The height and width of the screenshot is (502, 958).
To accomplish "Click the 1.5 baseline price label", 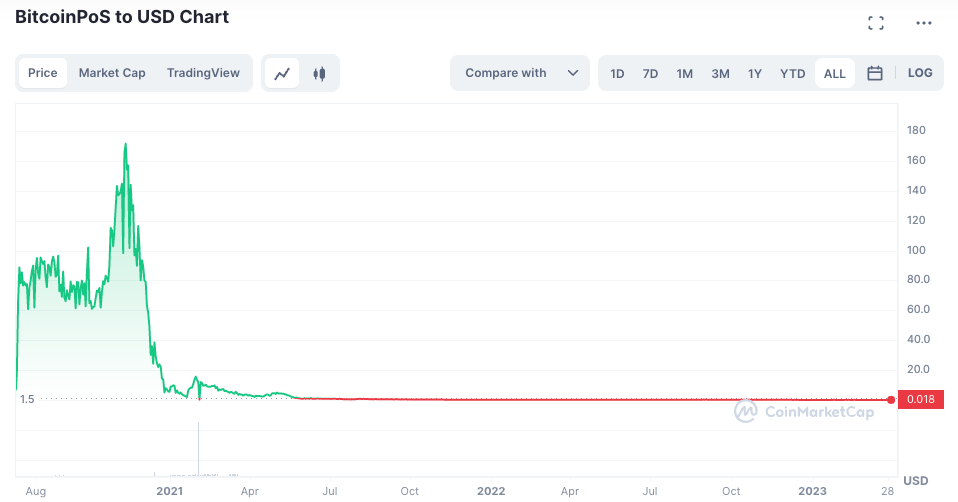I will (27, 399).
